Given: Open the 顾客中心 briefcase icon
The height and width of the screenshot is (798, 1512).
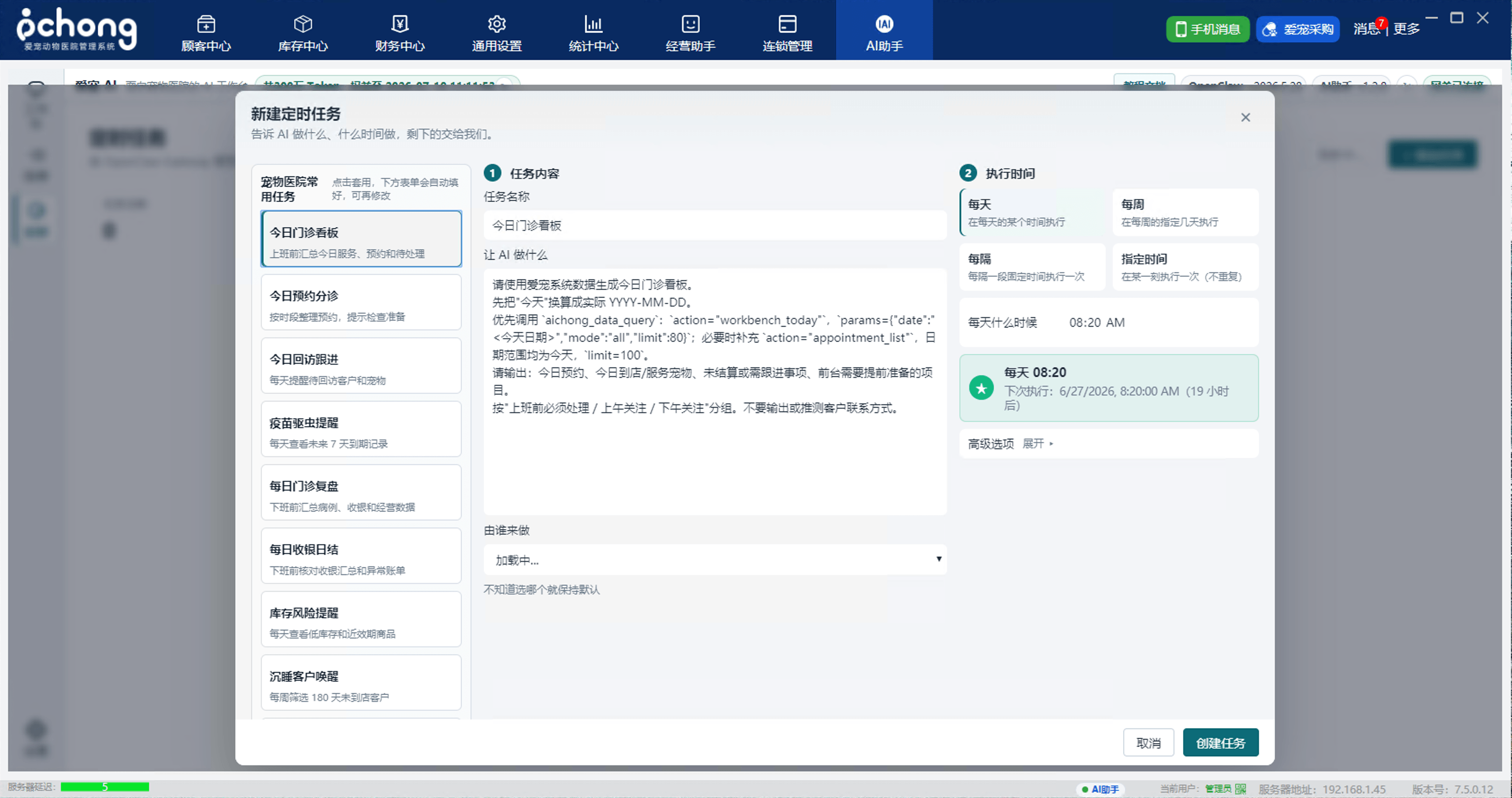Looking at the screenshot, I should click(206, 24).
